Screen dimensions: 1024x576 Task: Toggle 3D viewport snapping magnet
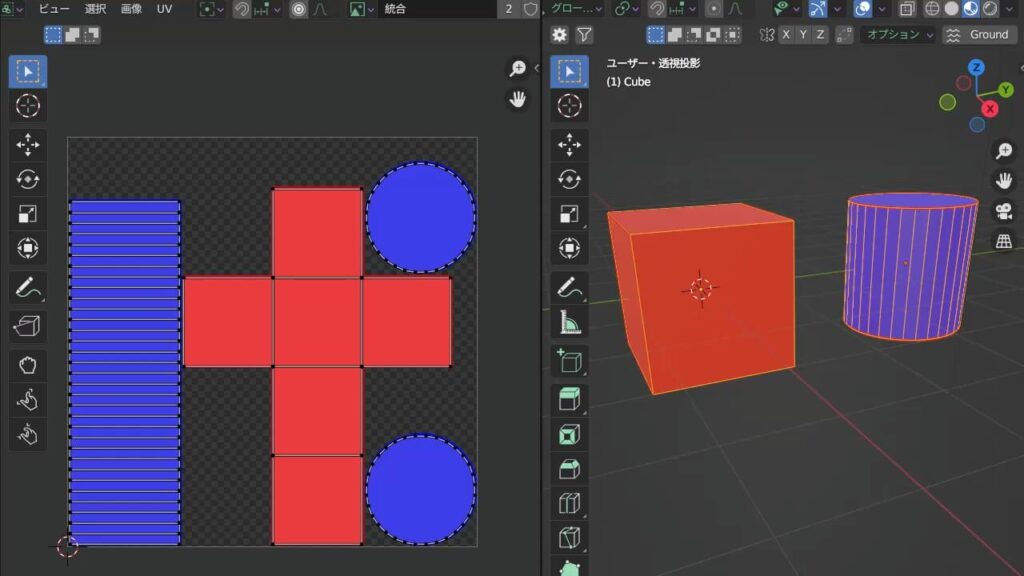(x=657, y=9)
